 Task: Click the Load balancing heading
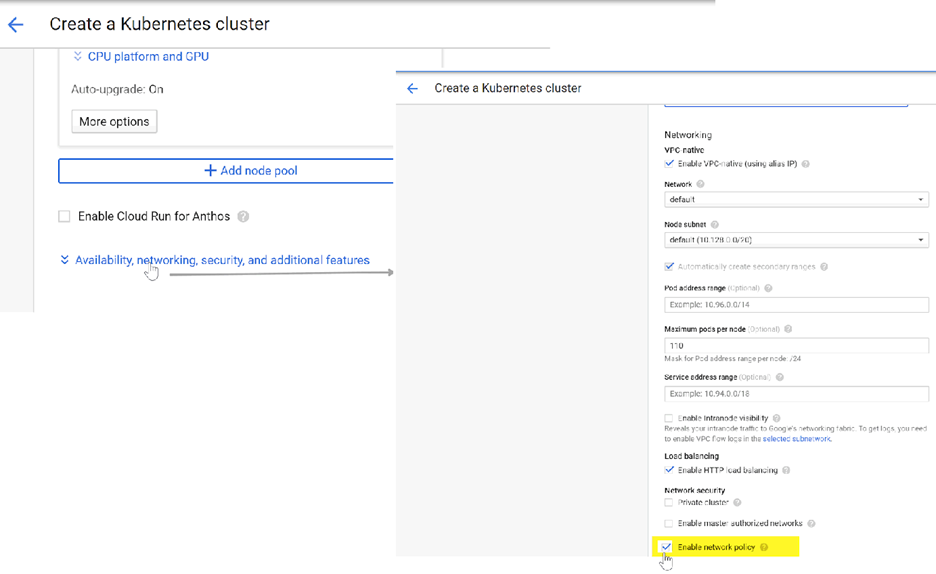[691, 456]
